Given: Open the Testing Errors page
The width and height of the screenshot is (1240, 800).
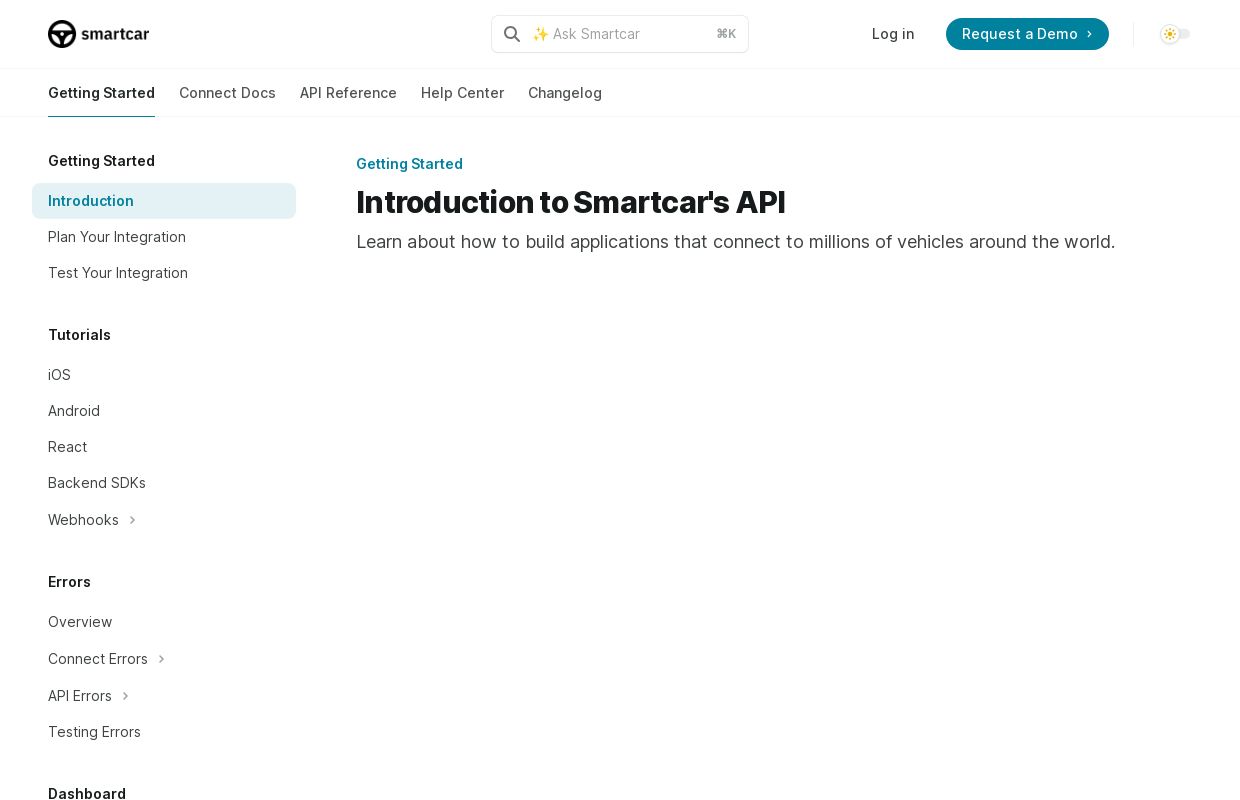Looking at the screenshot, I should 164,732.
